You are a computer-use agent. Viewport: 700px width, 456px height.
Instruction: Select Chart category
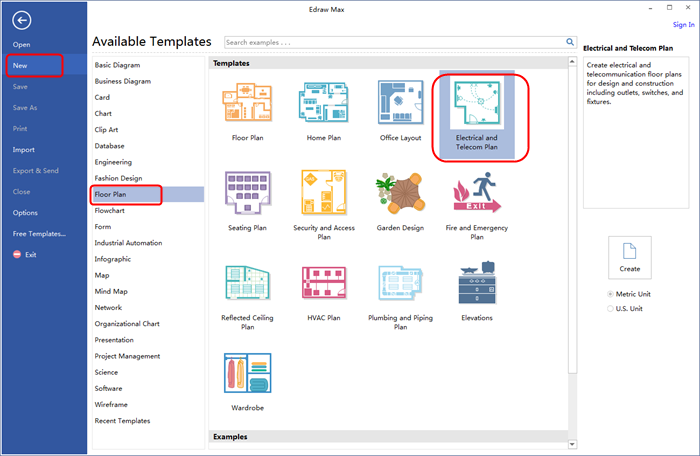tap(103, 113)
